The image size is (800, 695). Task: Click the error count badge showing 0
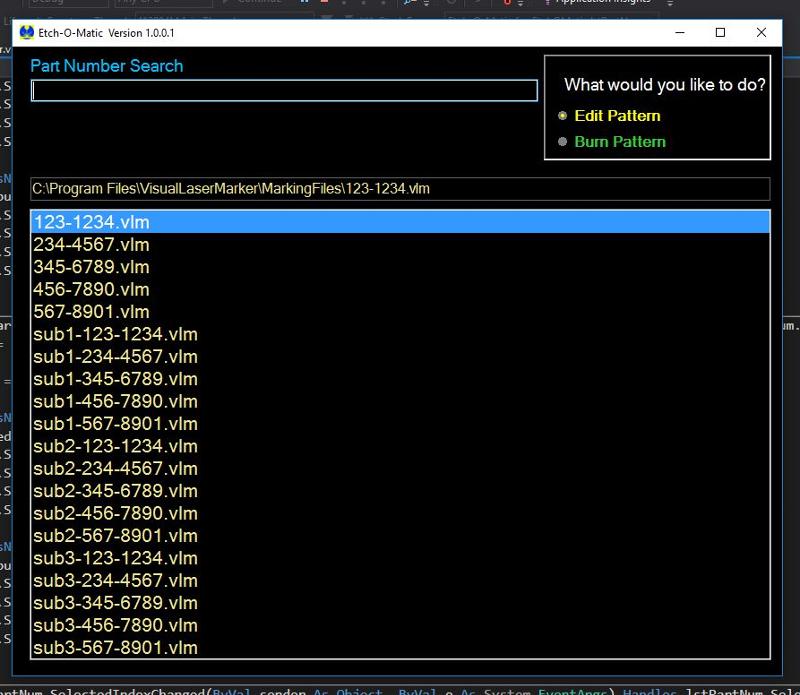(508, 5)
